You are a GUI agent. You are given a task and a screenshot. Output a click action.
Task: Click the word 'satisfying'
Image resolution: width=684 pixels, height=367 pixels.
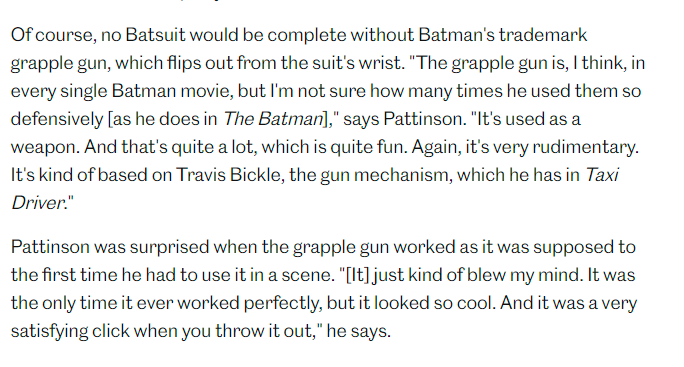[49, 331]
